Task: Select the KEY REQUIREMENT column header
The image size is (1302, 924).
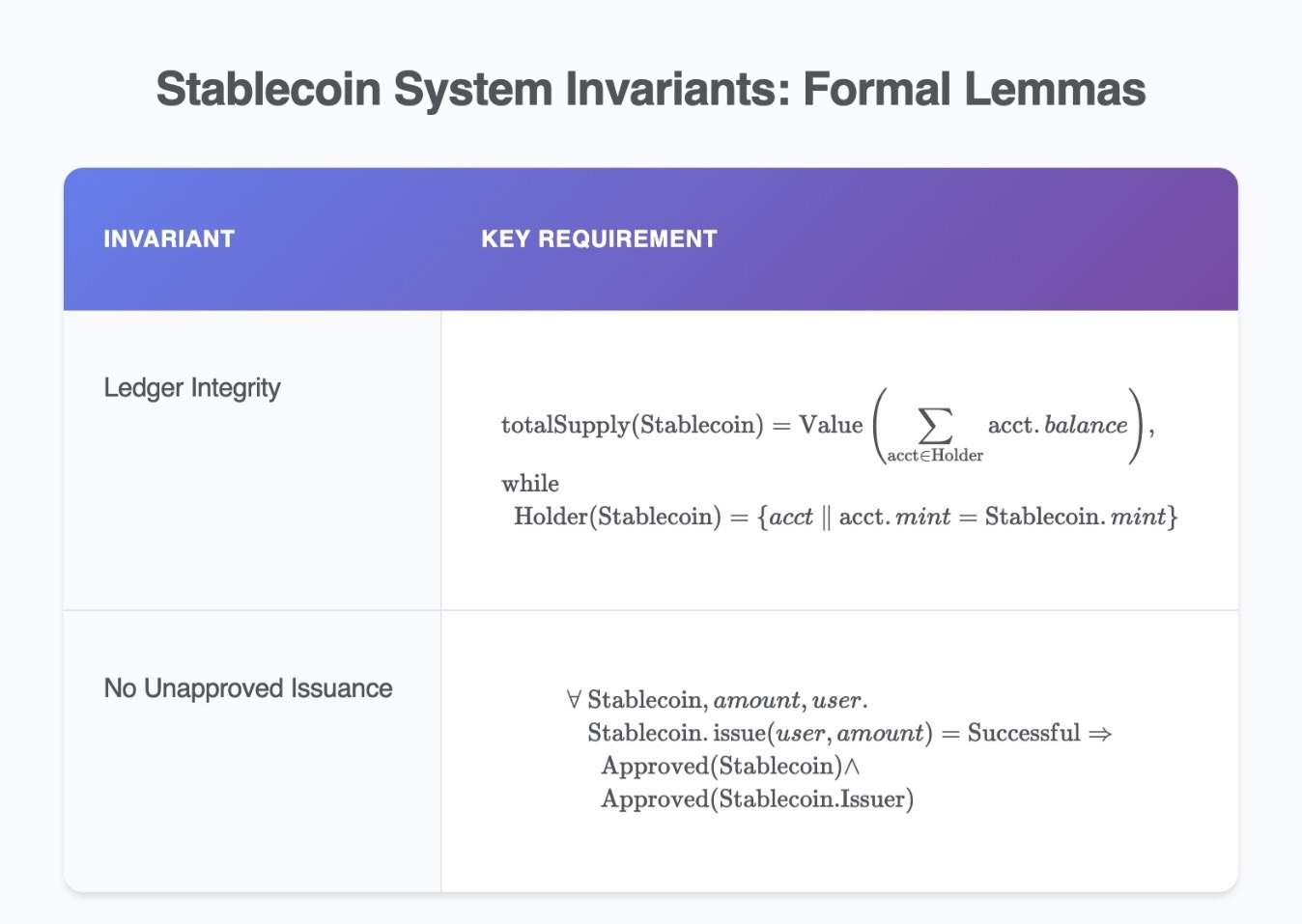Action: (x=599, y=238)
